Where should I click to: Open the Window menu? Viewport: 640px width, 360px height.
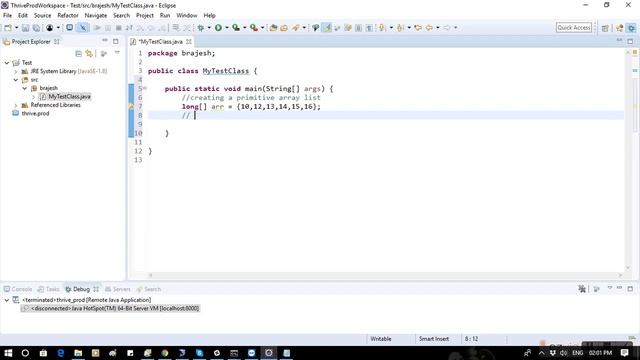187,16
